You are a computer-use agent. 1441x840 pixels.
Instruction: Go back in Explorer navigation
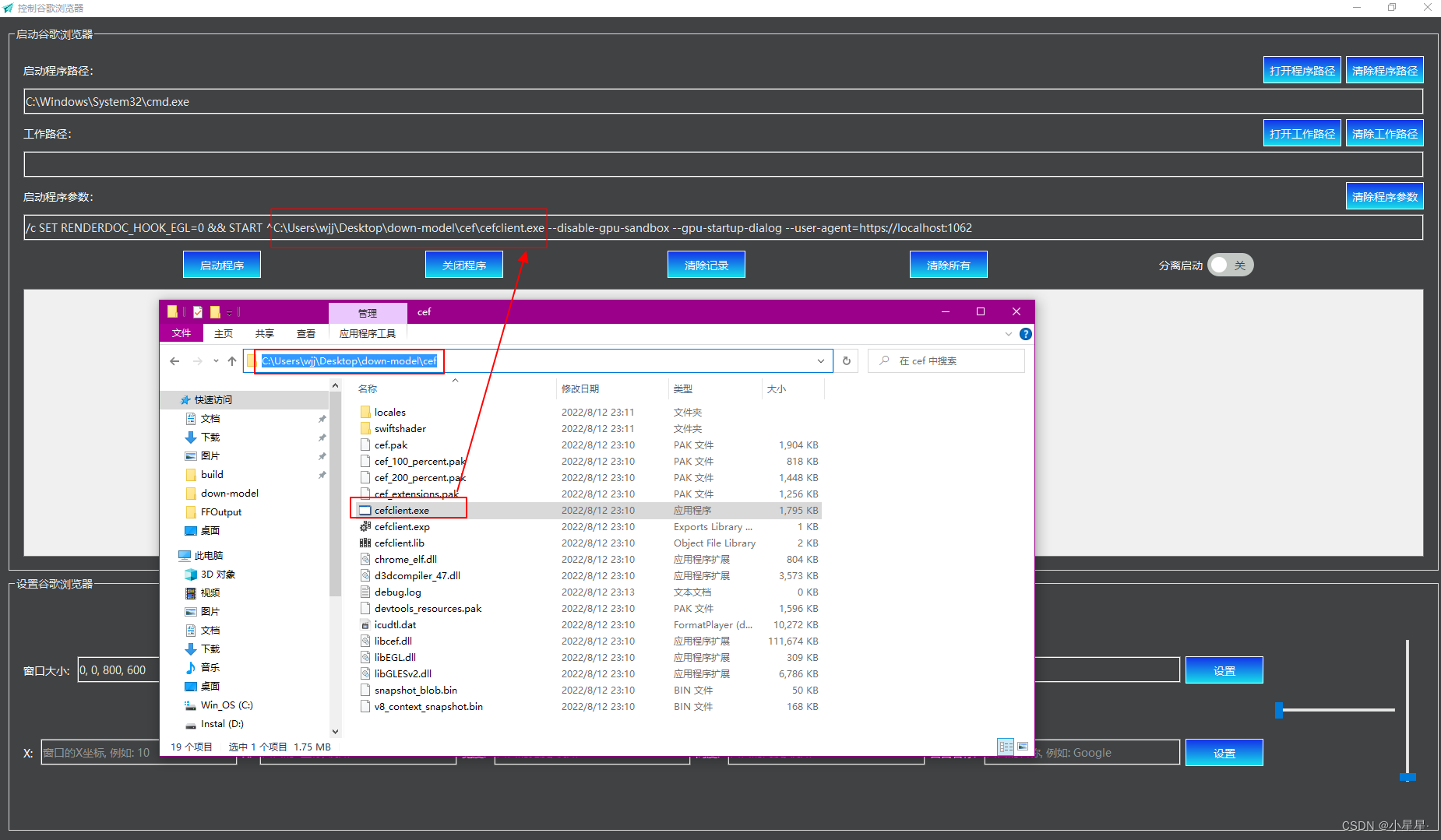pyautogui.click(x=174, y=360)
